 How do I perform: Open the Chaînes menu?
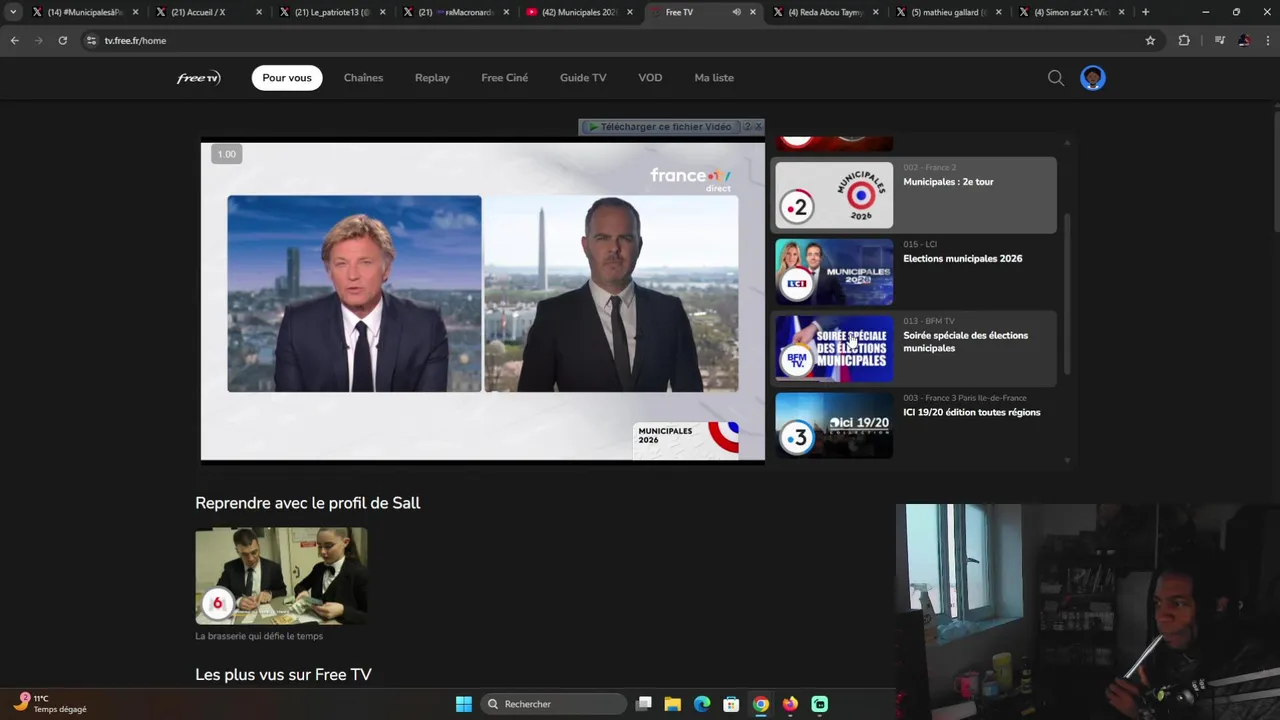tap(363, 78)
